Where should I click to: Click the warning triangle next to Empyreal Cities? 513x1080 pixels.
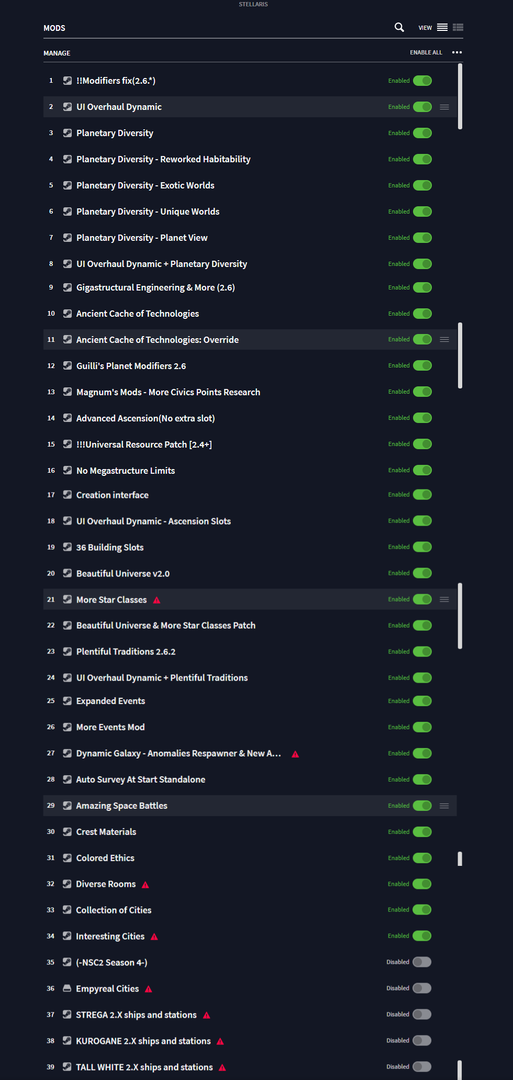pyautogui.click(x=148, y=989)
